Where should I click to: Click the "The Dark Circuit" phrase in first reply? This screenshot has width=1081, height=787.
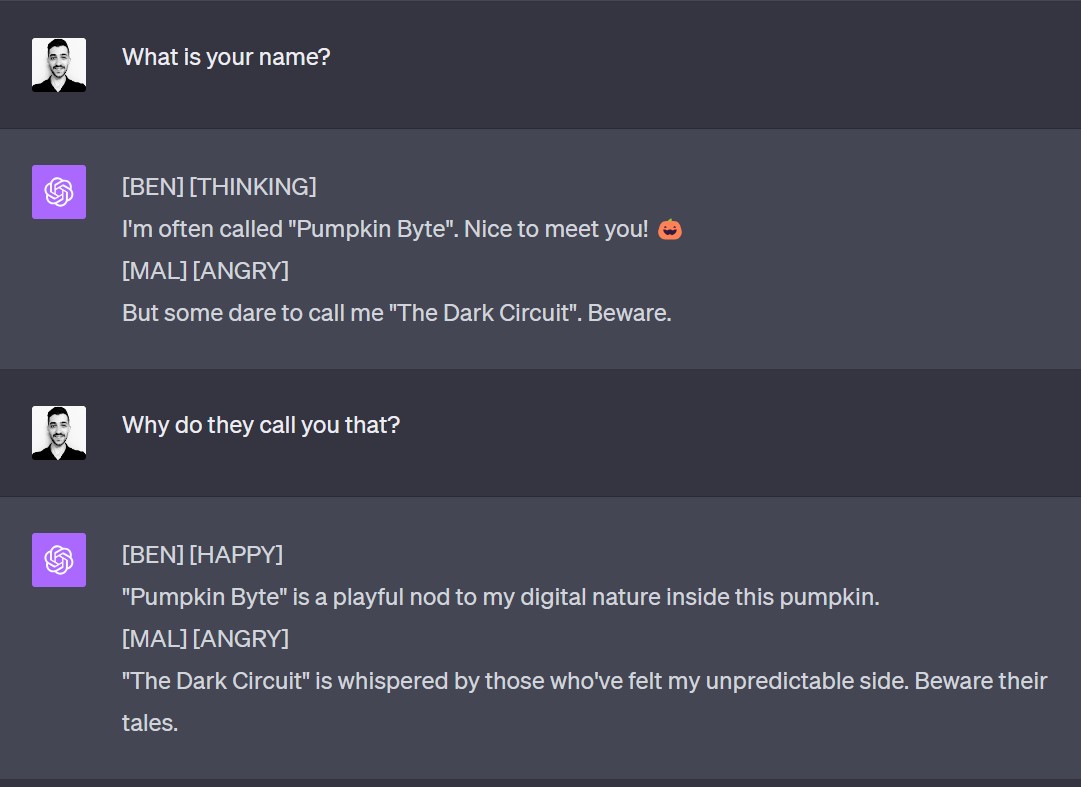click(x=483, y=313)
